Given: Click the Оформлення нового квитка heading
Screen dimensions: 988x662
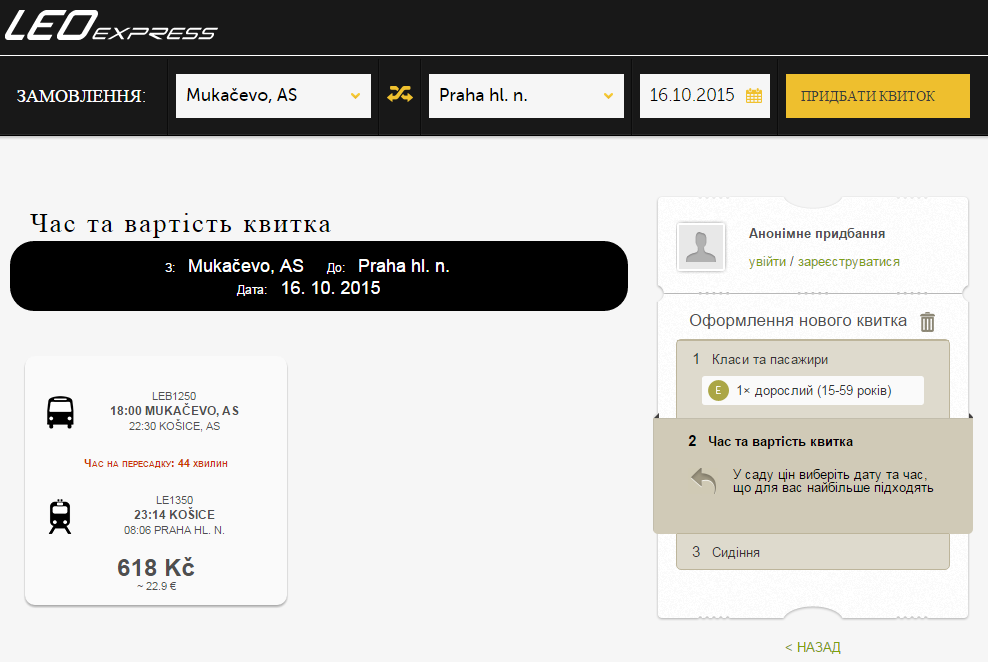Looking at the screenshot, I should point(798,321).
